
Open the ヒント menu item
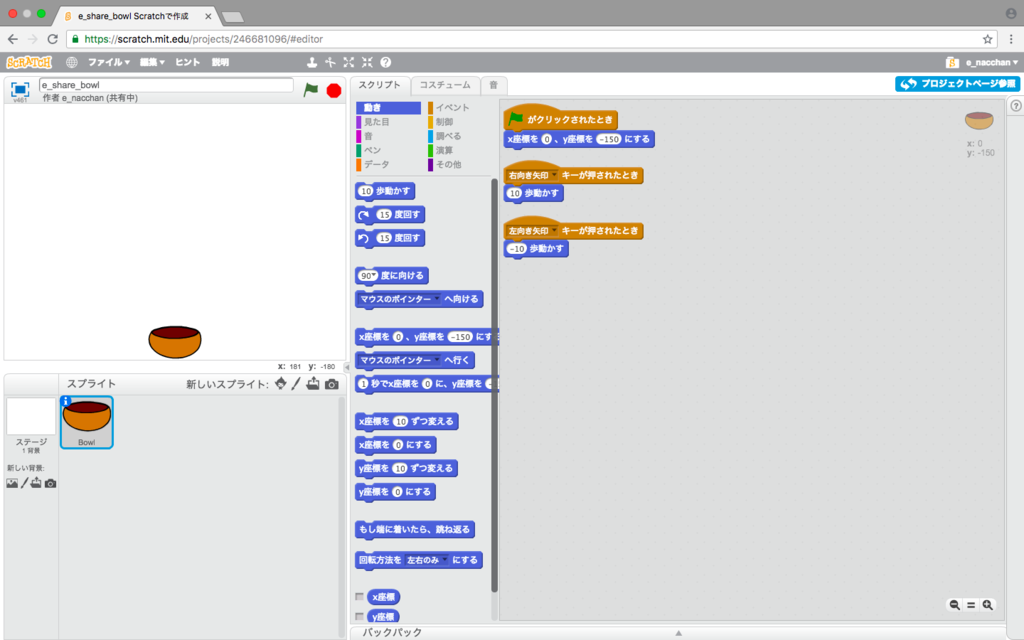point(187,62)
